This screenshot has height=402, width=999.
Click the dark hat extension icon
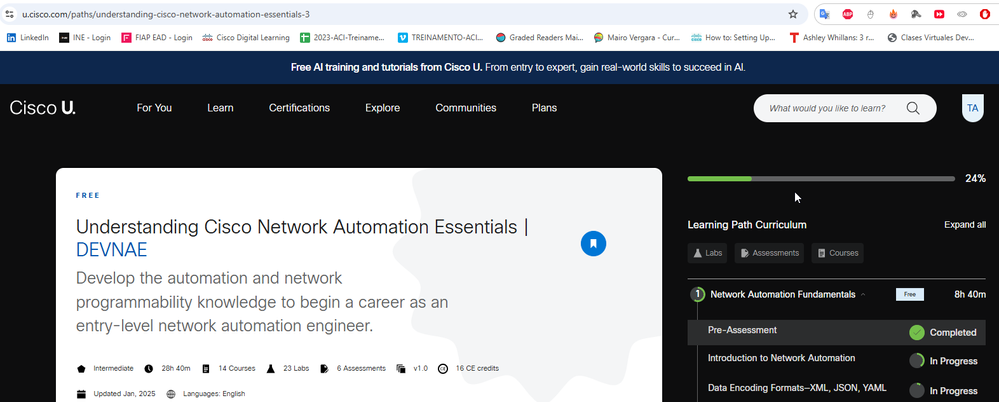[916, 14]
